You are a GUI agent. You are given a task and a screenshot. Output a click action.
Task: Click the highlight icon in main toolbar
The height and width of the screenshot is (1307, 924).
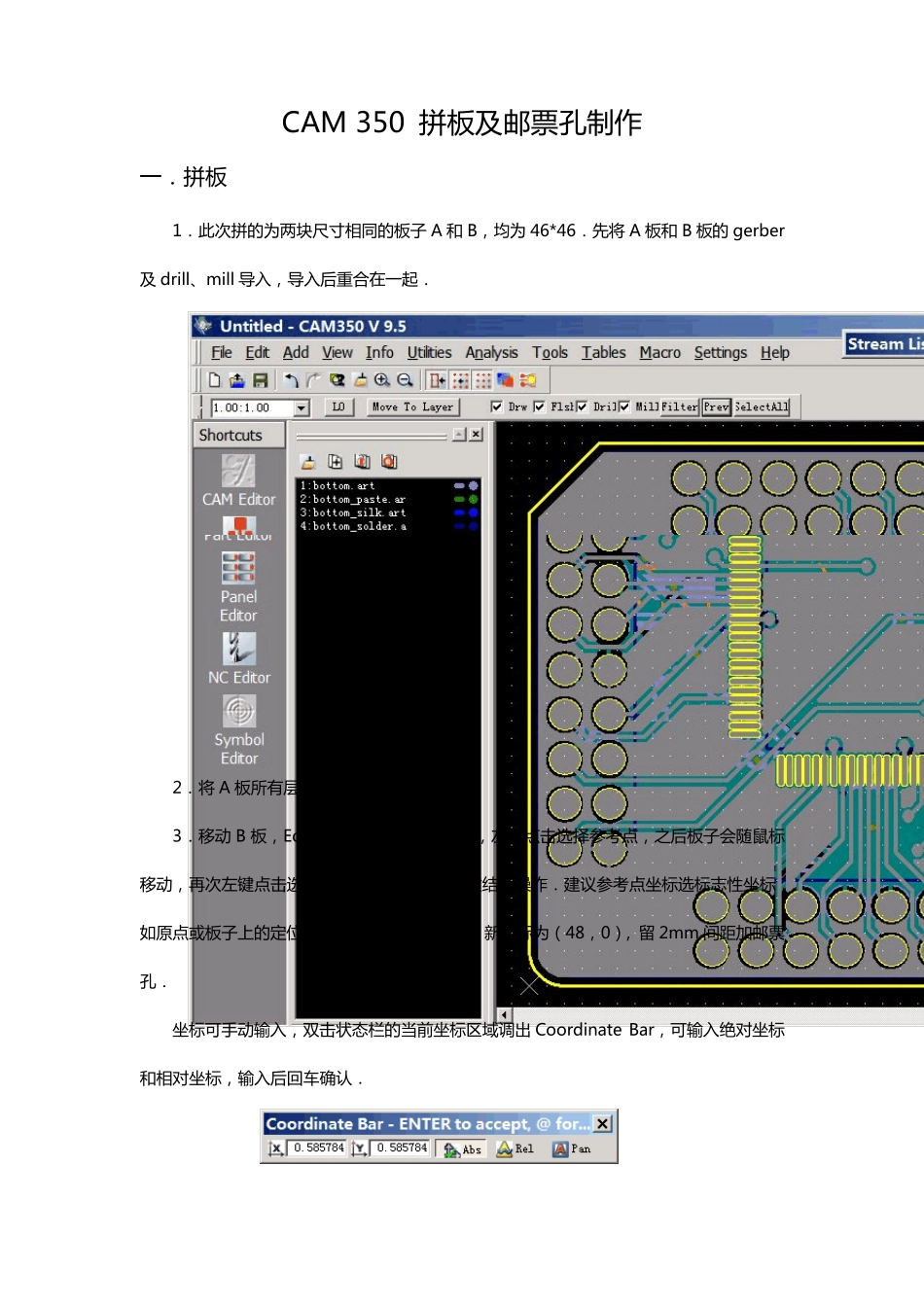[528, 380]
